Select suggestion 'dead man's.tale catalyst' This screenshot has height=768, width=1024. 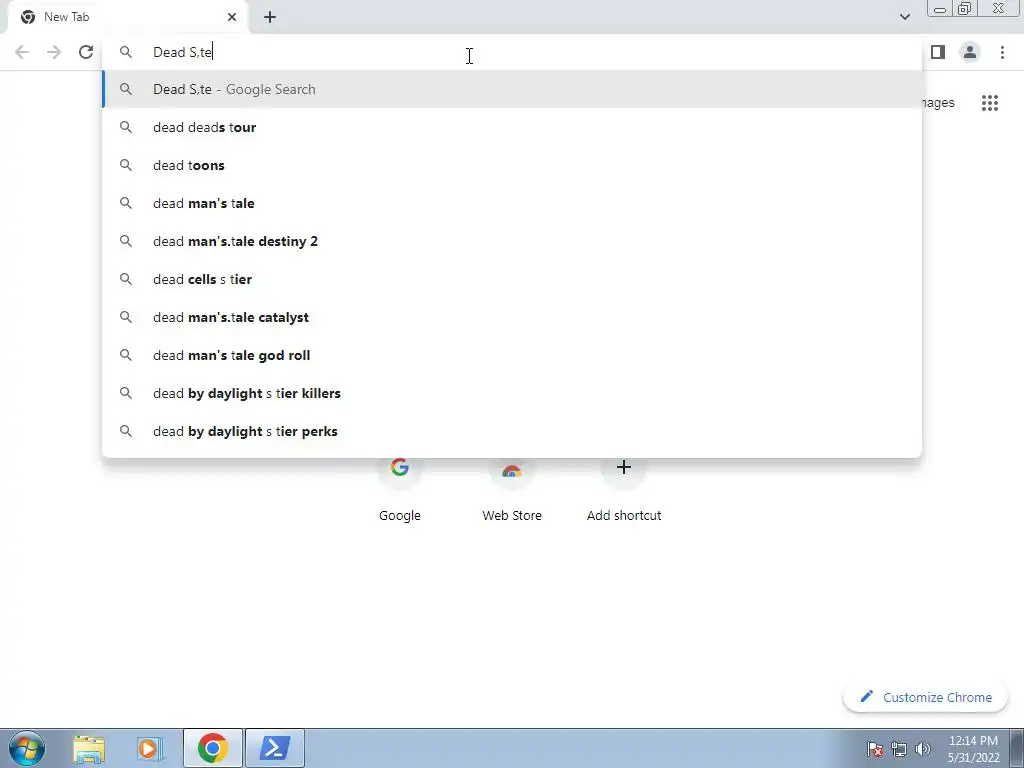(512, 317)
